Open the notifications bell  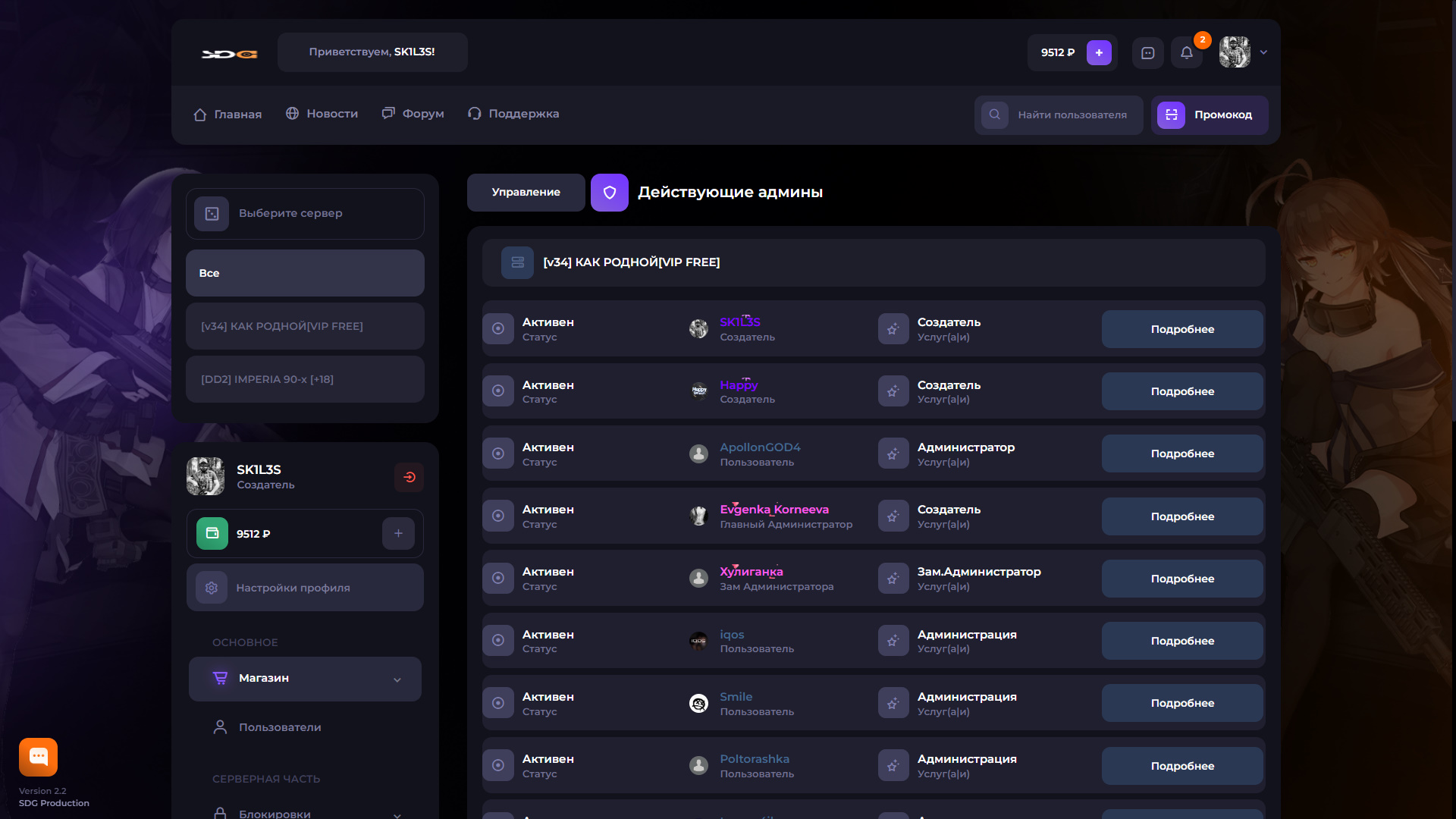click(x=1187, y=53)
